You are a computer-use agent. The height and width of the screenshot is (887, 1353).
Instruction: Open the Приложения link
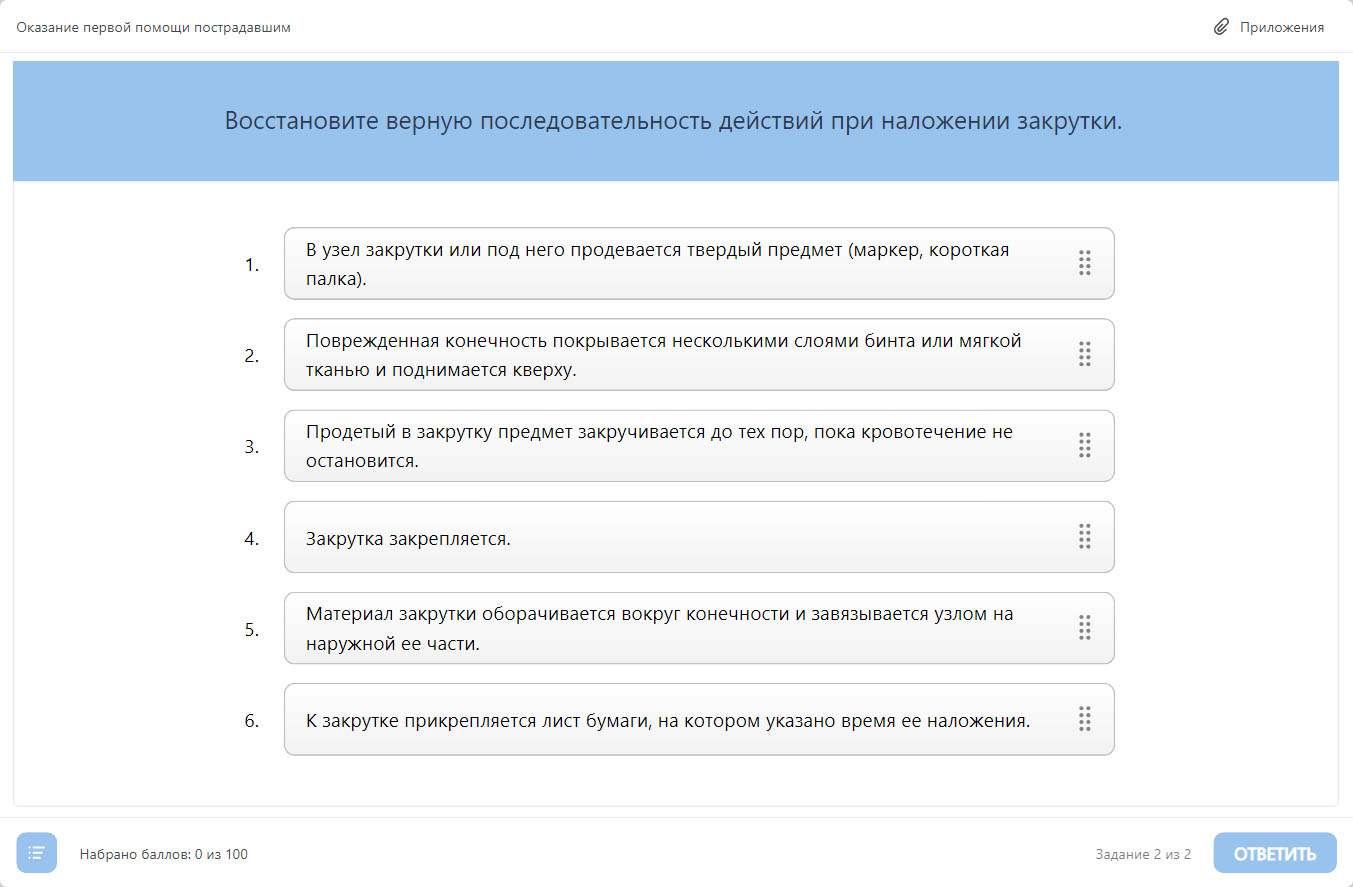[x=1281, y=27]
